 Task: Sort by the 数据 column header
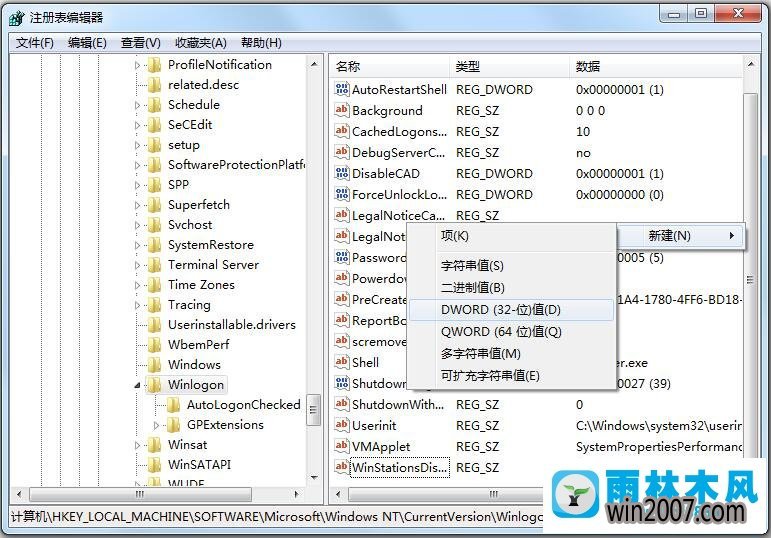[x=656, y=66]
